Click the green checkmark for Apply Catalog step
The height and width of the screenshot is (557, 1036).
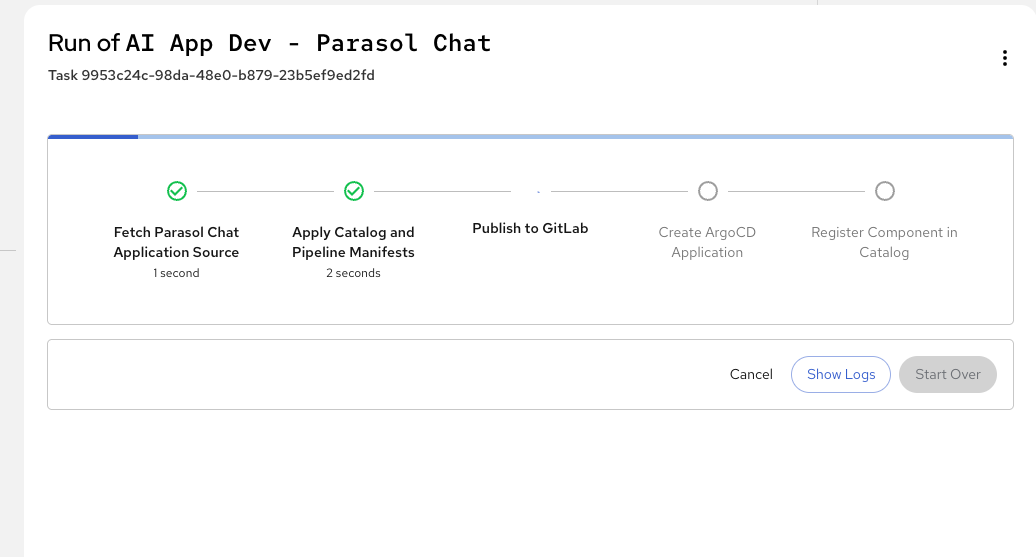point(353,191)
